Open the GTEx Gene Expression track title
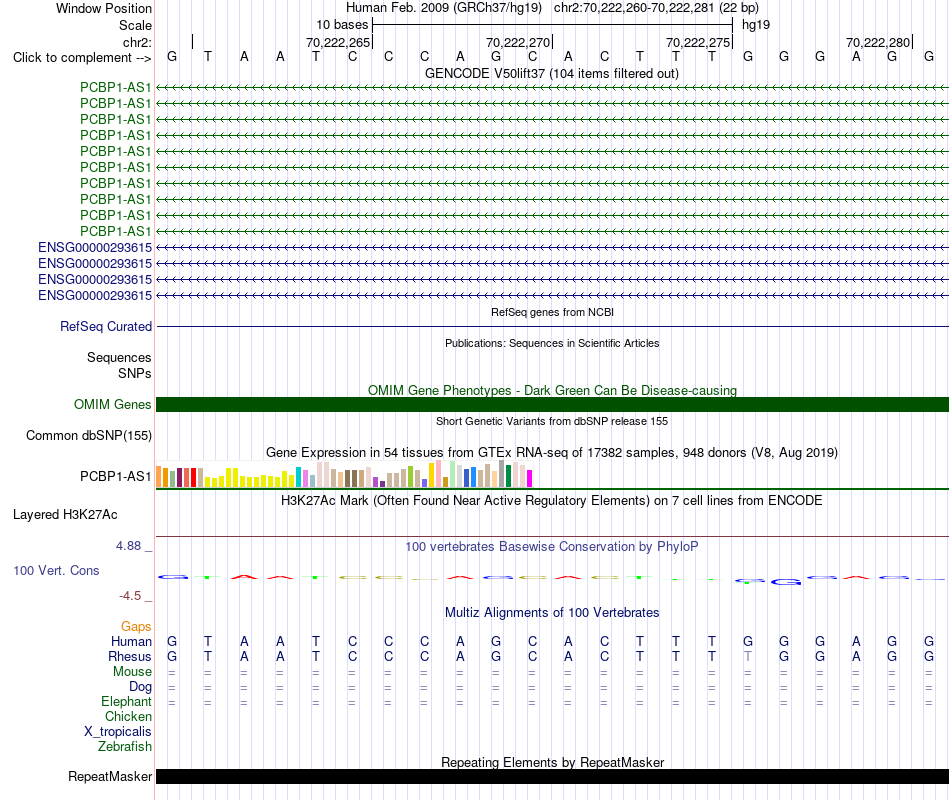Image resolution: width=950 pixels, height=800 pixels. pos(552,453)
